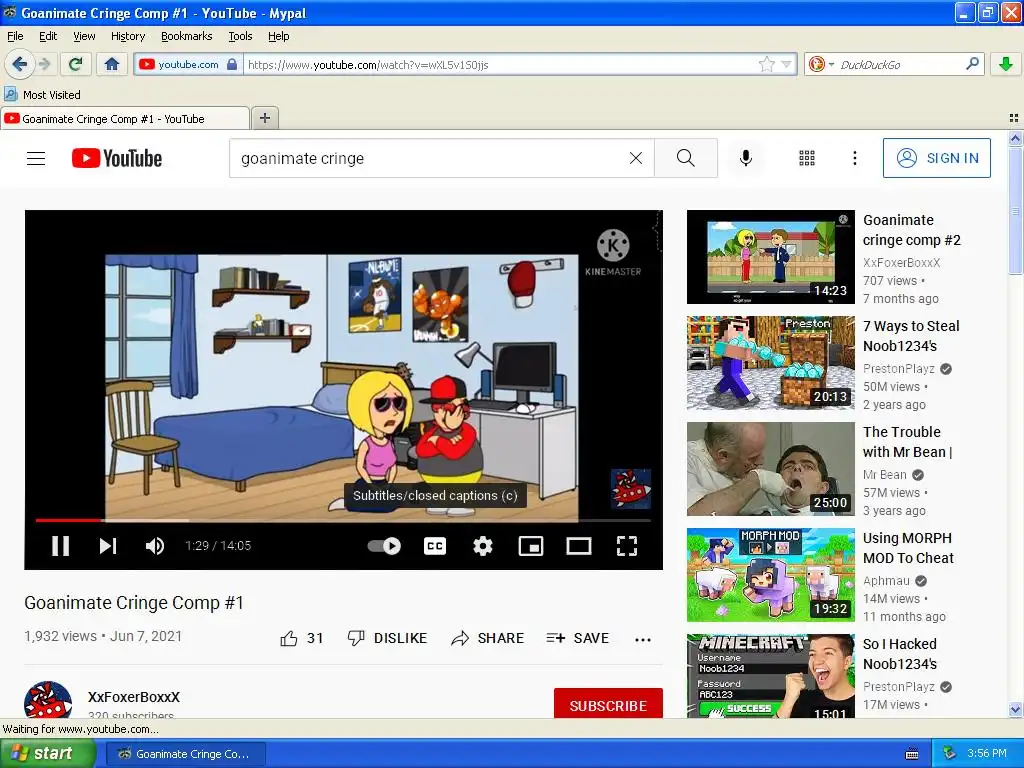Click the video progress bar
This screenshot has width=1024, height=768.
tap(344, 520)
